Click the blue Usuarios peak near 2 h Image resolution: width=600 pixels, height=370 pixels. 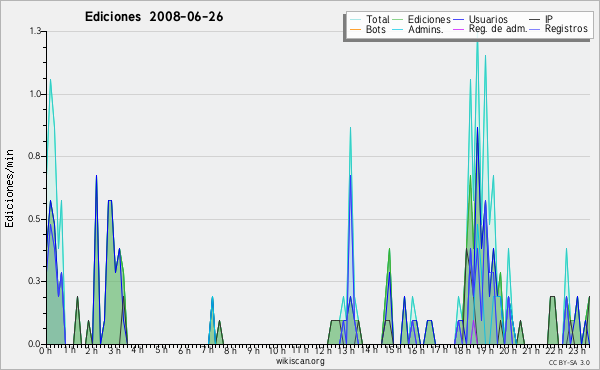pyautogui.click(x=96, y=176)
